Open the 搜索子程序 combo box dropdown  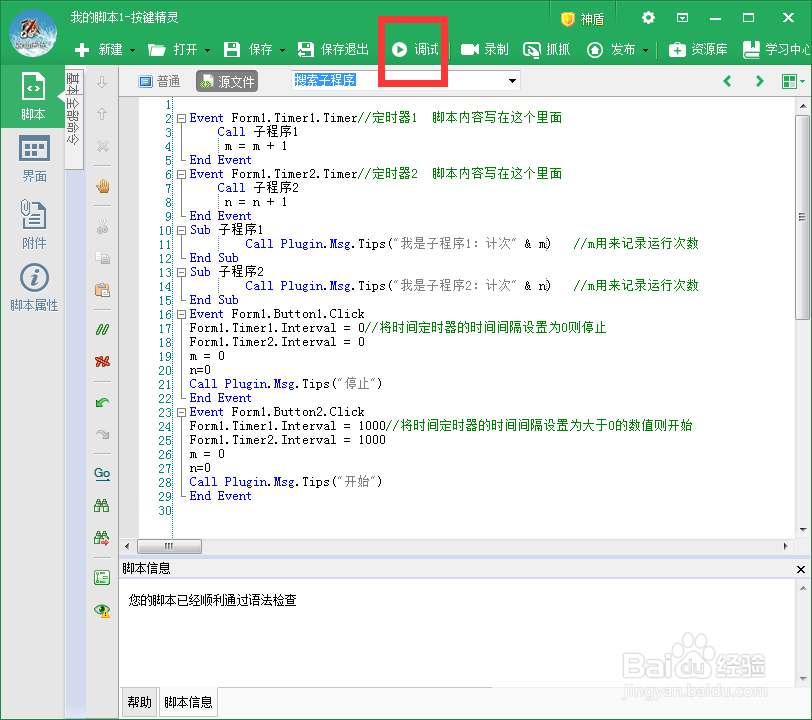point(512,81)
